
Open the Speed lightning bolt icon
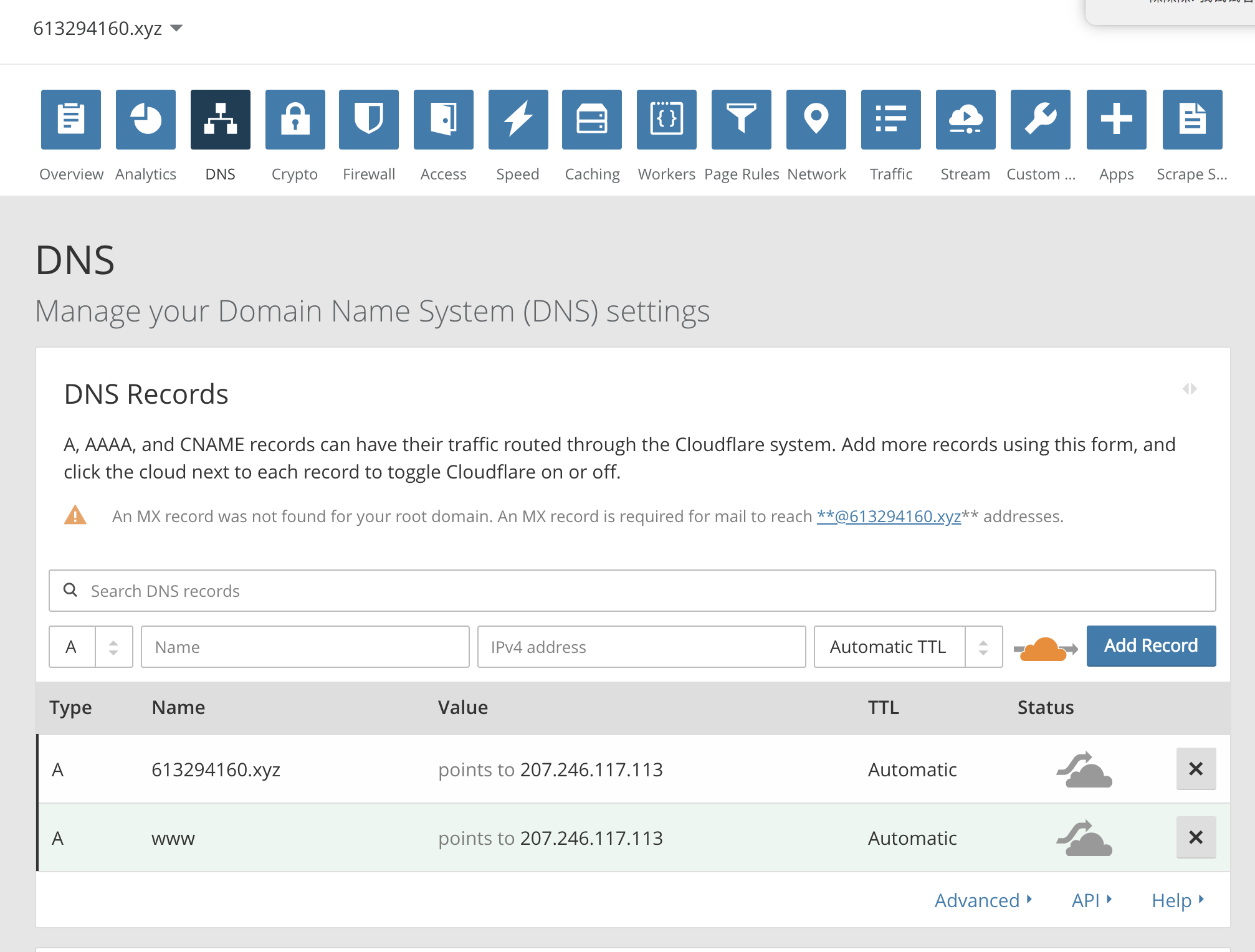pyautogui.click(x=518, y=120)
